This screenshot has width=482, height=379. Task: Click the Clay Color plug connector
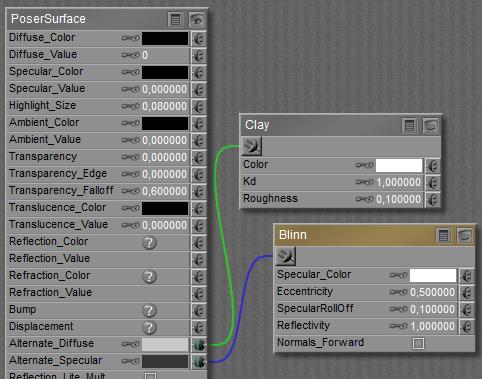[433, 165]
